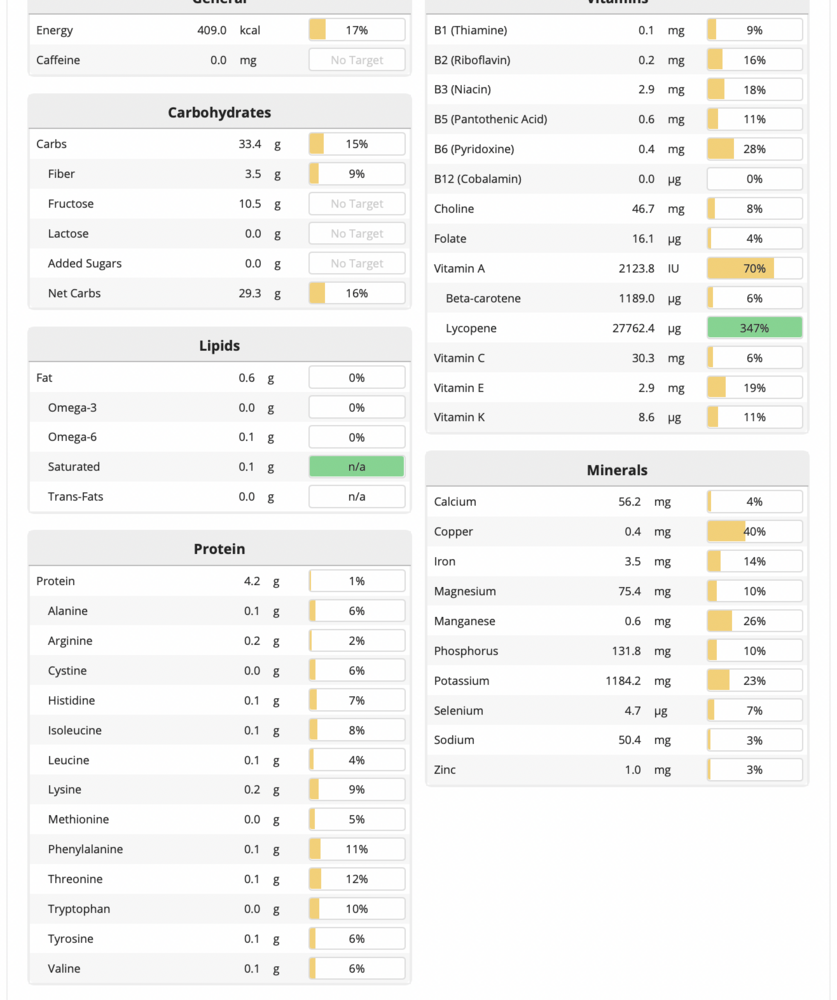Select the Protein section header
The height and width of the screenshot is (1000, 837).
[x=219, y=549]
